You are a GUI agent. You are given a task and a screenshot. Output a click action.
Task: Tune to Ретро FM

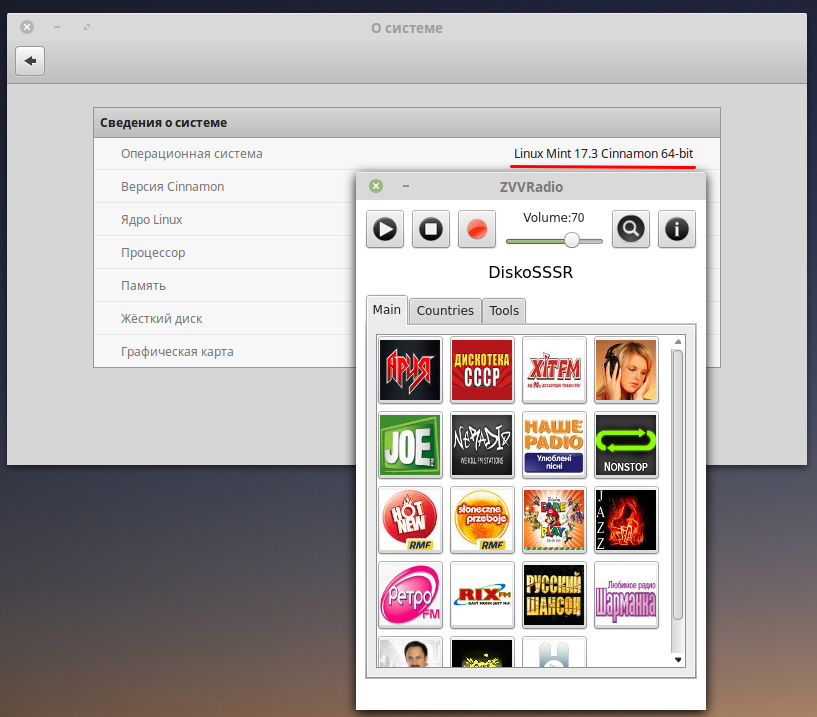coord(410,595)
